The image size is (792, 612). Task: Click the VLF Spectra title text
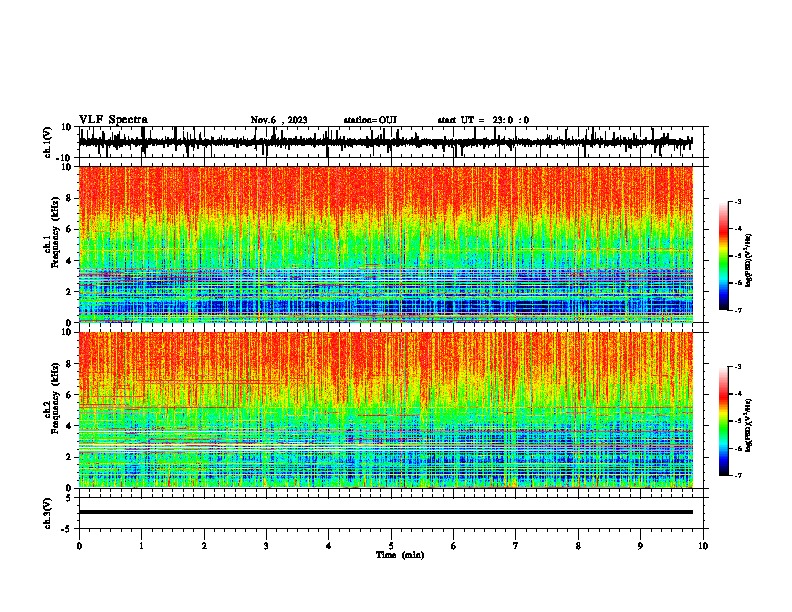[113, 120]
